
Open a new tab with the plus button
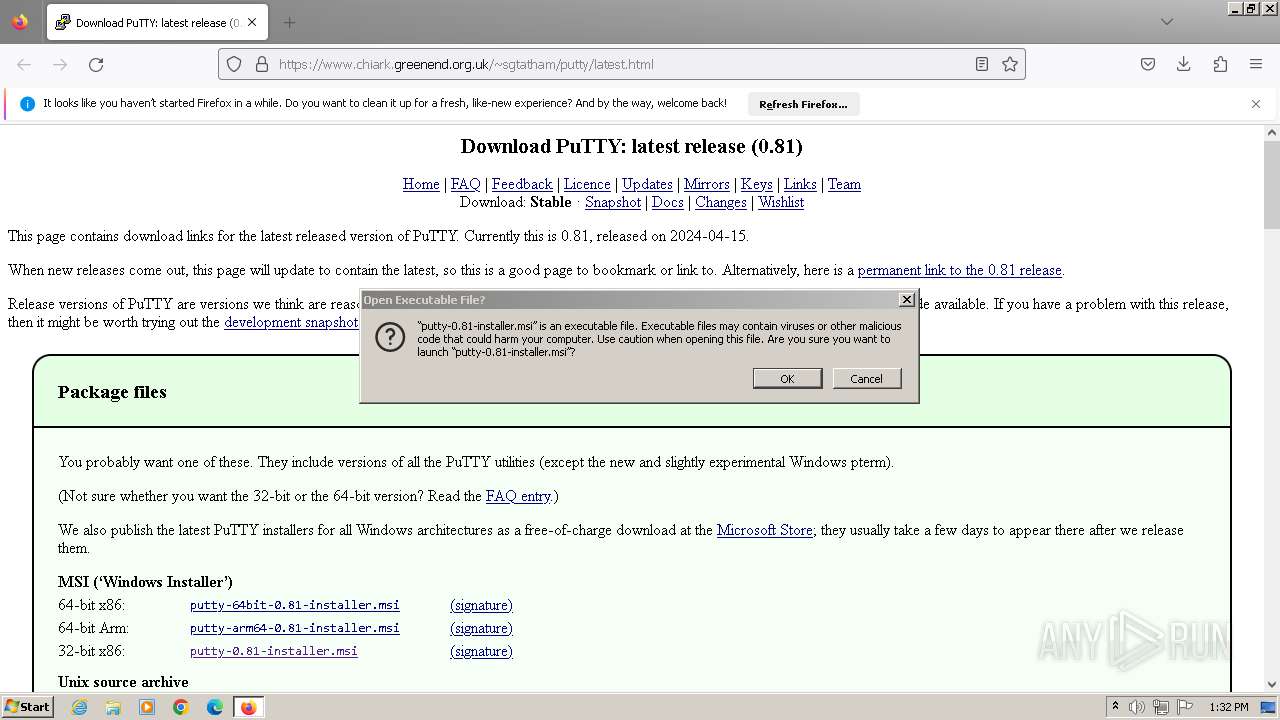pyautogui.click(x=289, y=22)
